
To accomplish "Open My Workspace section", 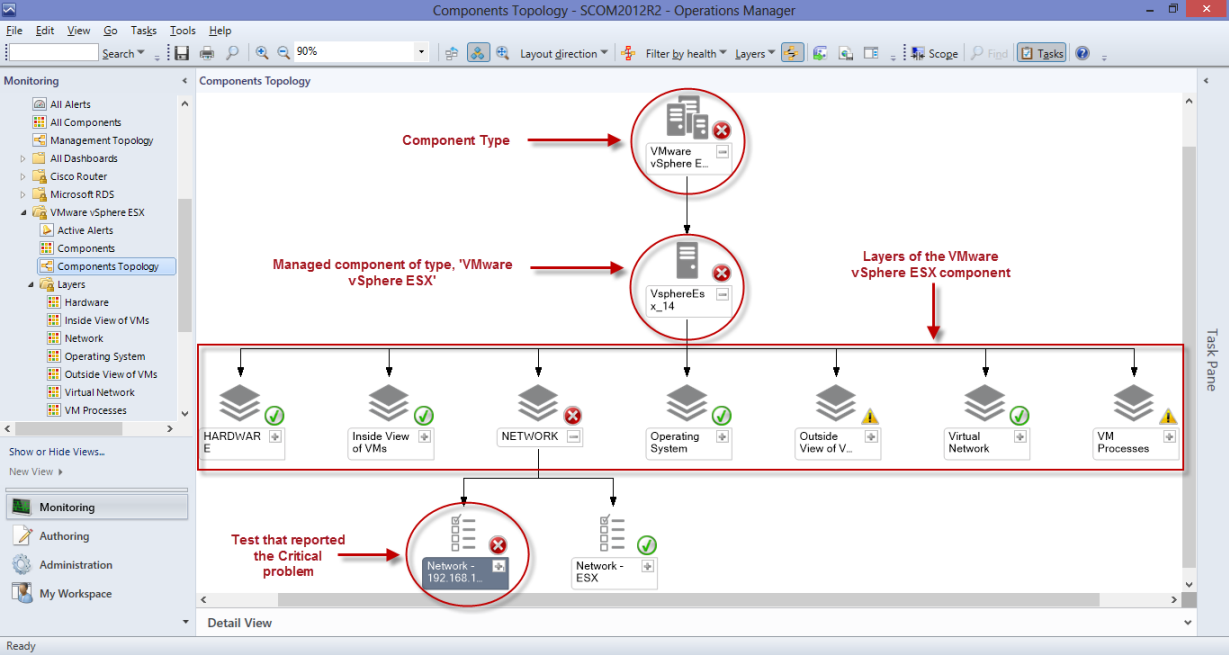I will coord(96,594).
